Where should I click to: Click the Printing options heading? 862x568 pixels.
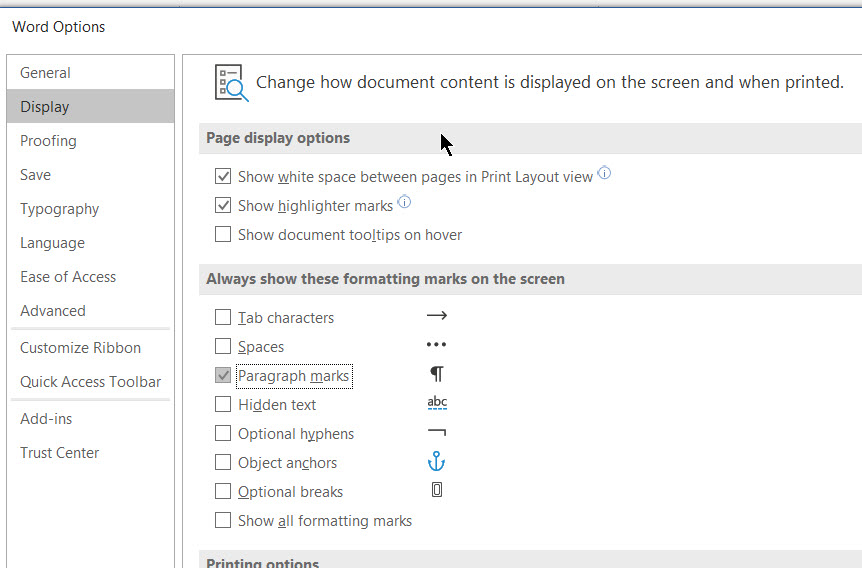coord(262,563)
